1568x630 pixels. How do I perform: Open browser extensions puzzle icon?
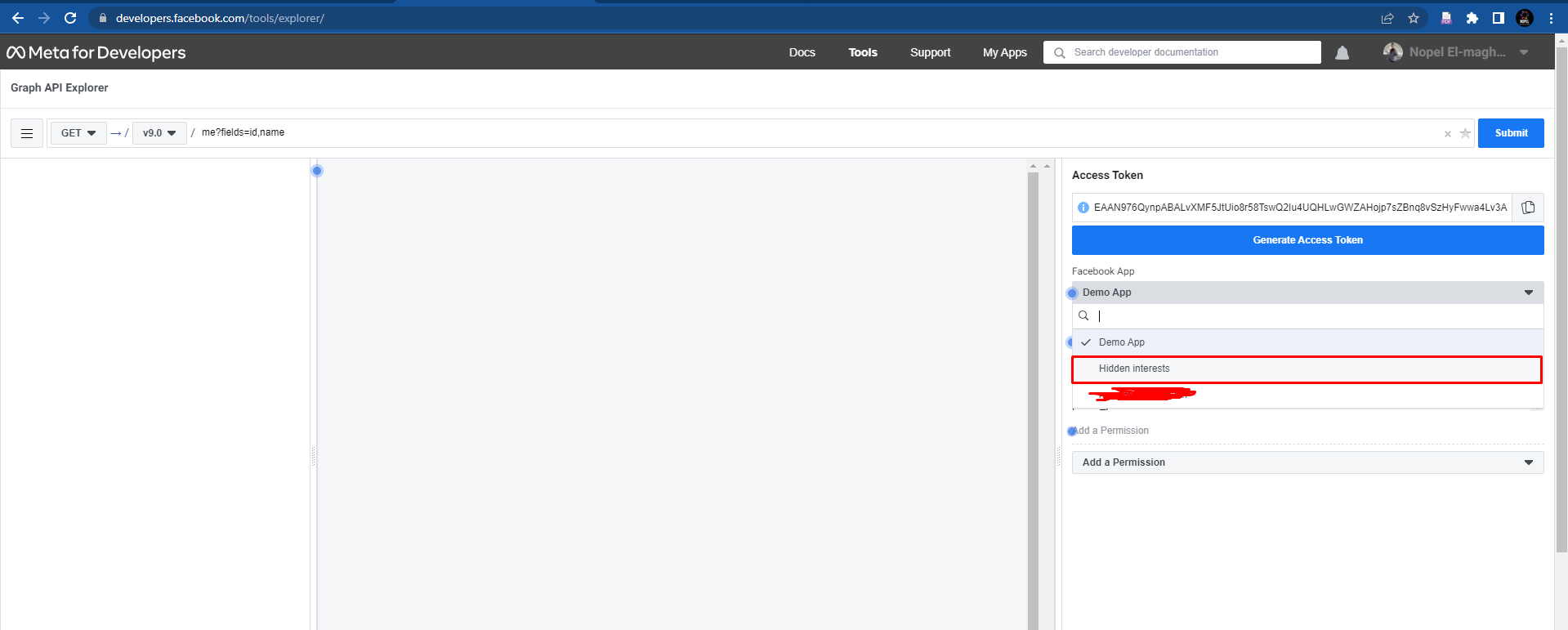1472,18
